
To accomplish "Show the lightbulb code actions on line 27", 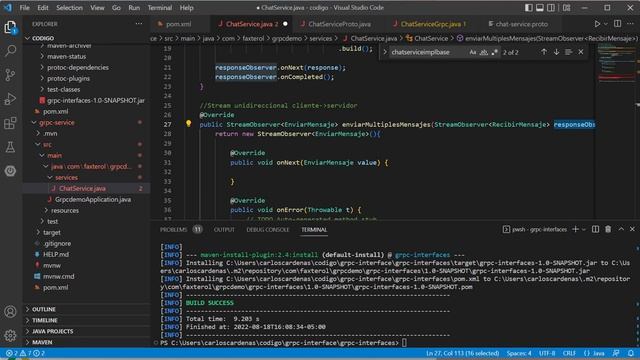I will pyautogui.click(x=189, y=123).
